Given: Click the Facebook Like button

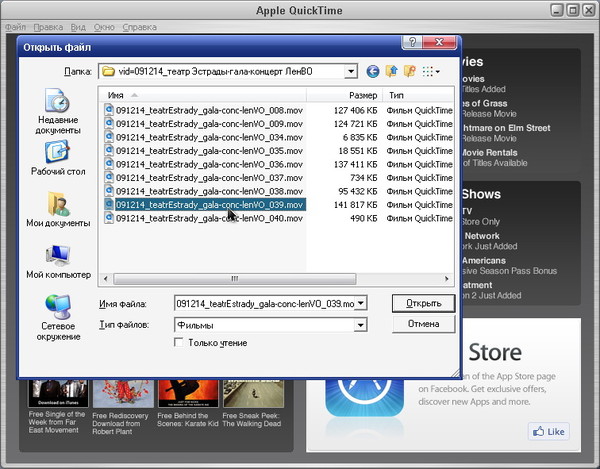Looking at the screenshot, I should tap(548, 432).
